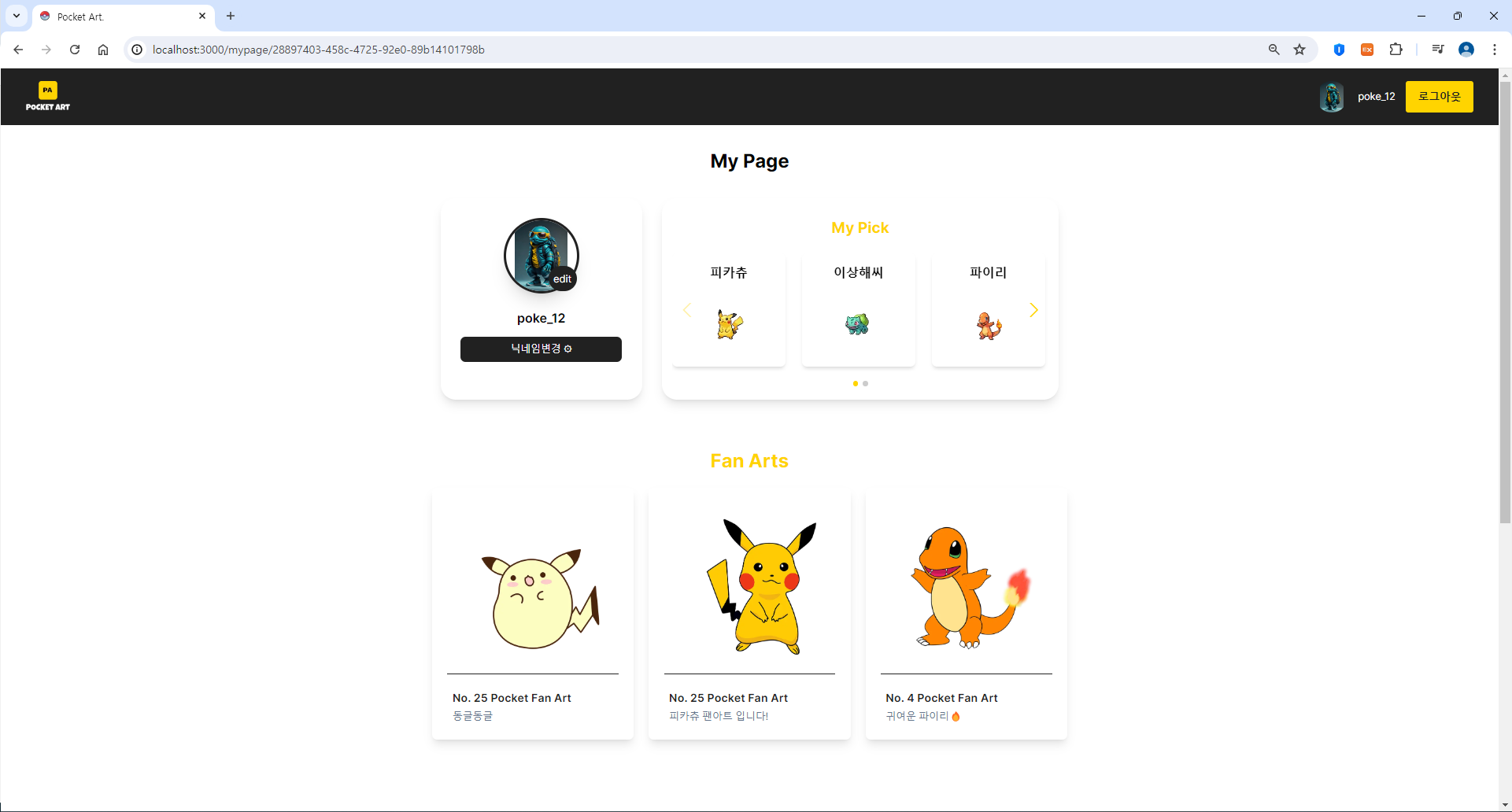
Task: Open the header profile avatar next to poke_12
Action: tap(1332, 97)
